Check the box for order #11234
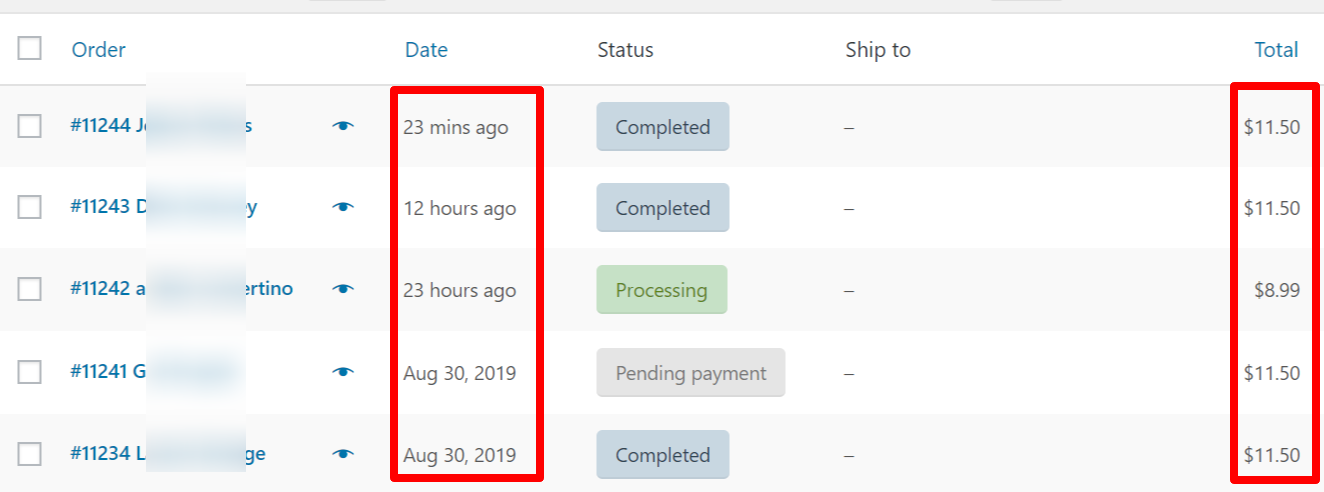 pyautogui.click(x=30, y=454)
